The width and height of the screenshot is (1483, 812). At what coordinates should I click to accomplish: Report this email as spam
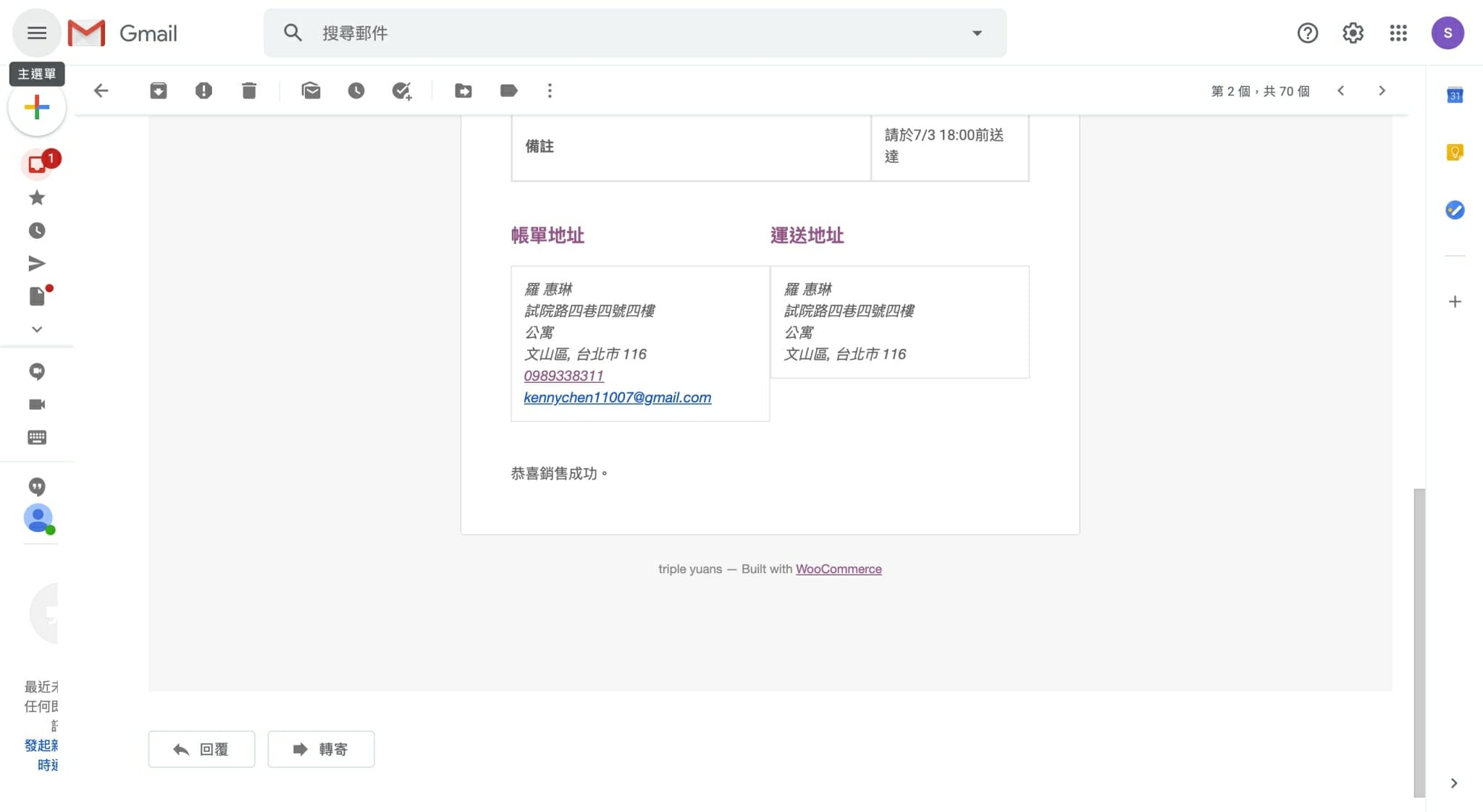coord(203,90)
